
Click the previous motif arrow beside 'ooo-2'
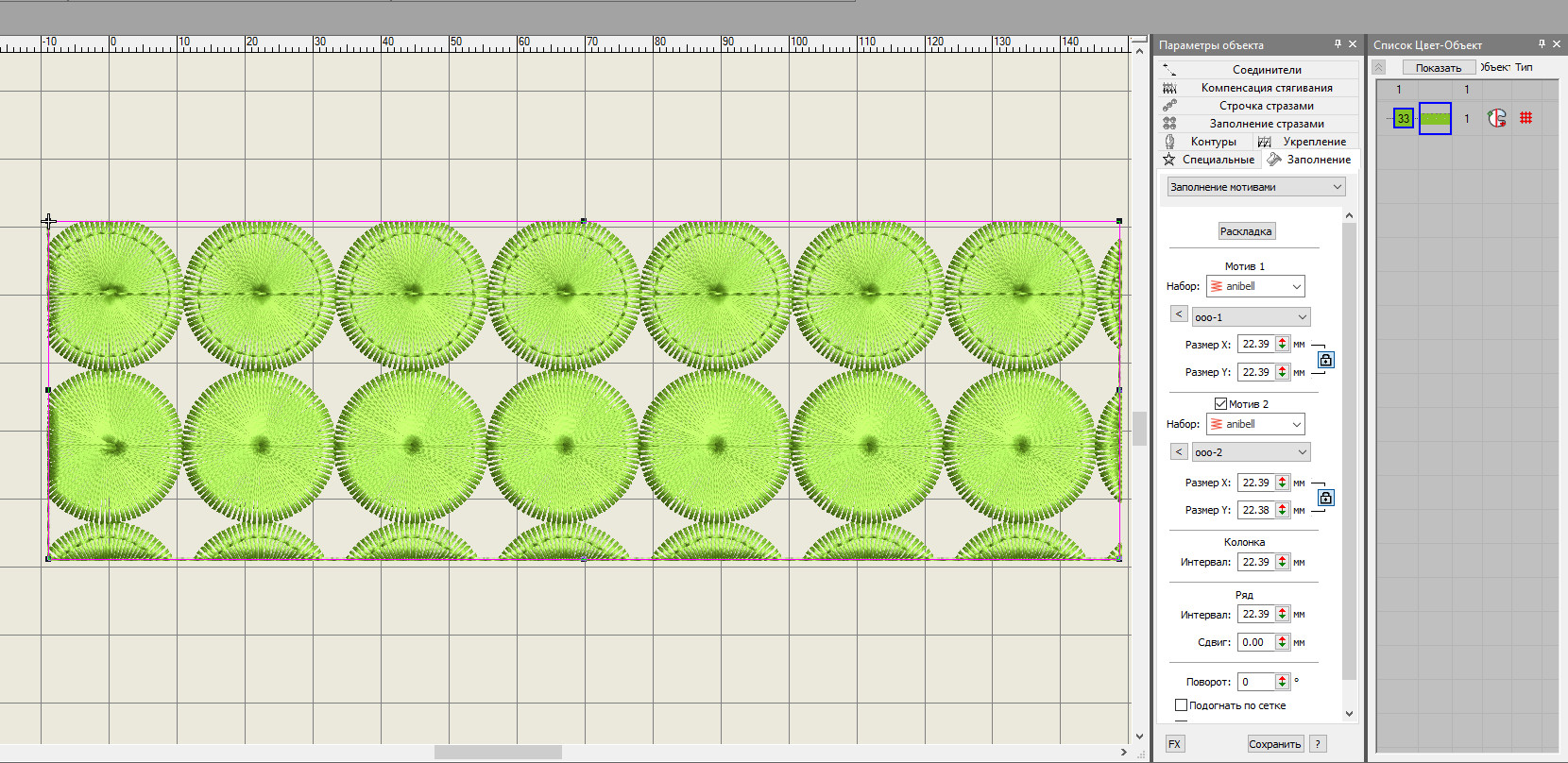[1179, 452]
